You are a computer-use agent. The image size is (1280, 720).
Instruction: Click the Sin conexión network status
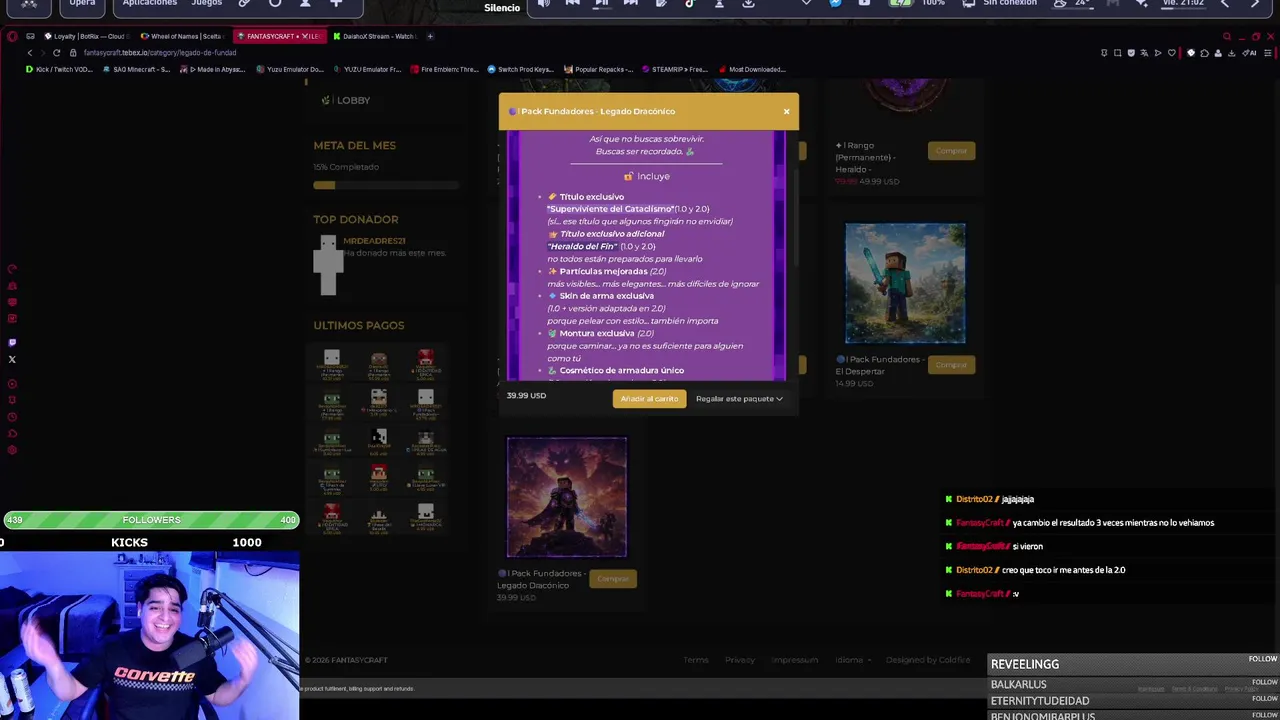point(1010,3)
